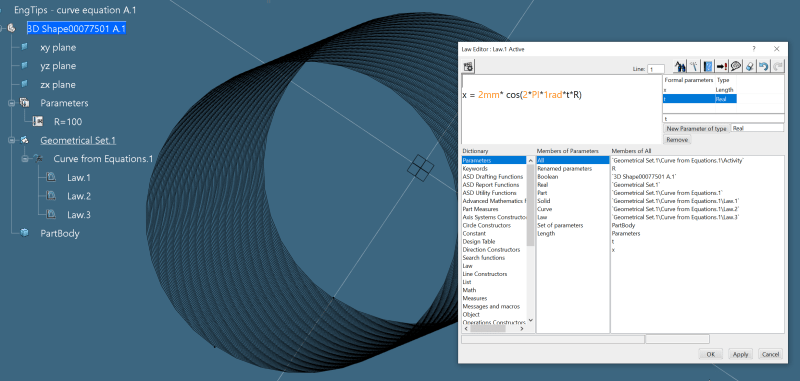Click the Line number input field
Image resolution: width=800 pixels, height=381 pixels.
point(656,69)
